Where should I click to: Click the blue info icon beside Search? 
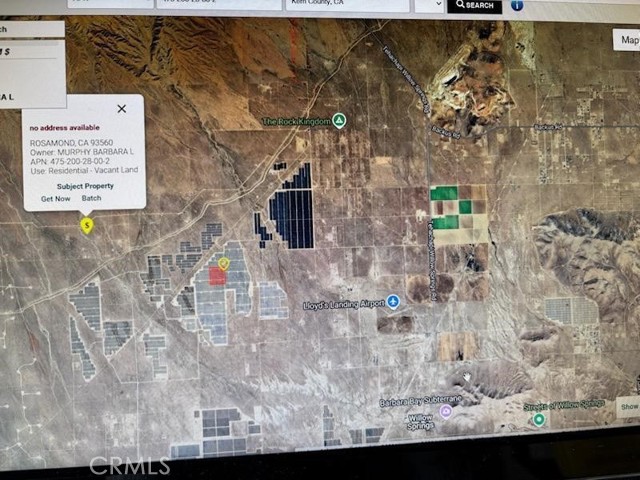[x=516, y=5]
